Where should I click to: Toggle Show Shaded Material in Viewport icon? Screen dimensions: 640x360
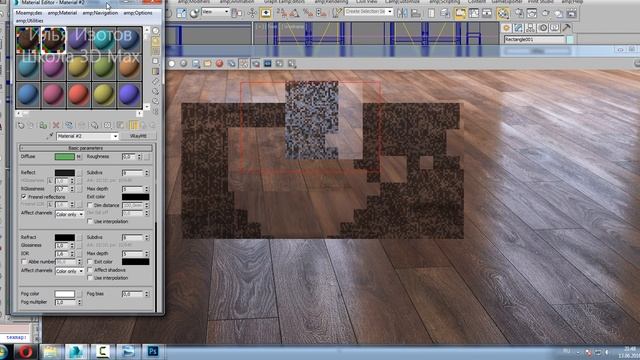[120, 125]
